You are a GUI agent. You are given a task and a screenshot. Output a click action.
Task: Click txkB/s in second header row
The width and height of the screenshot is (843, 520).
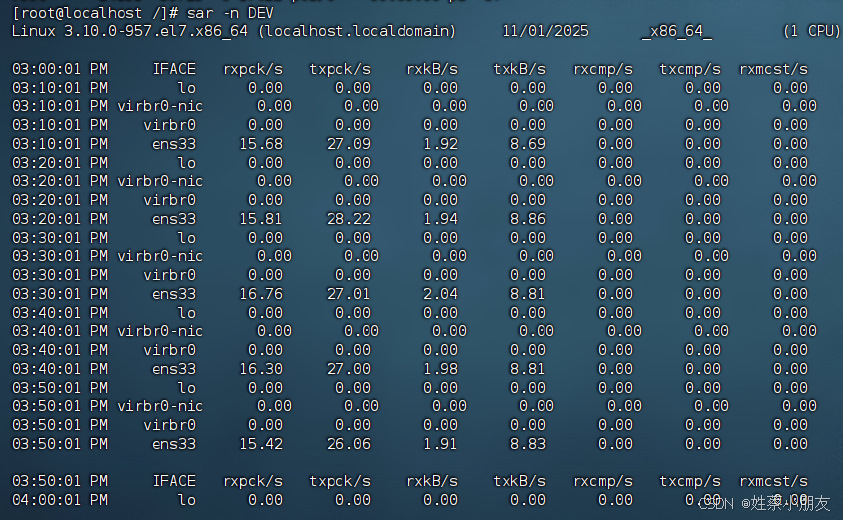click(519, 481)
